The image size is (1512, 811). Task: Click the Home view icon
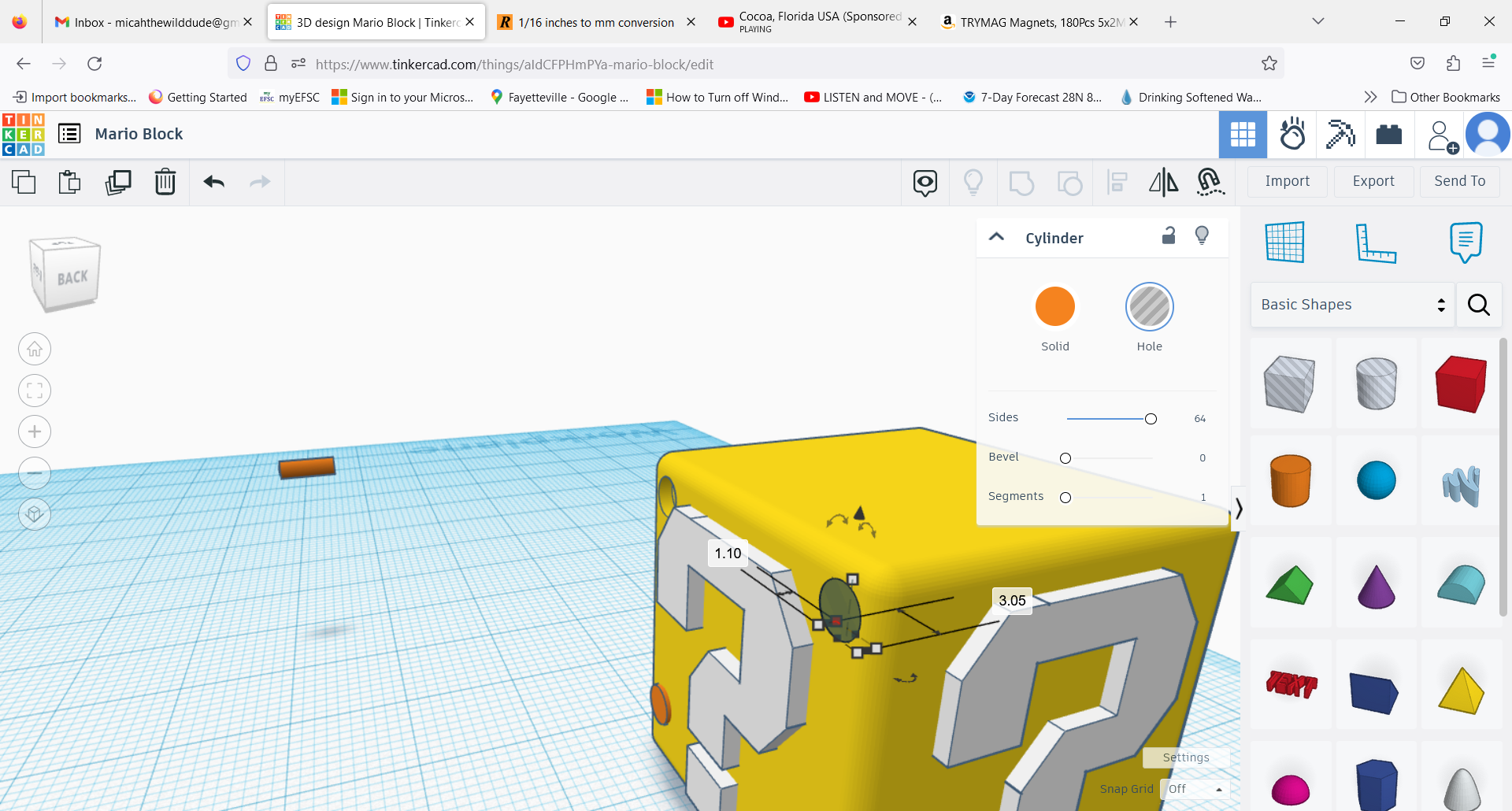click(35, 349)
